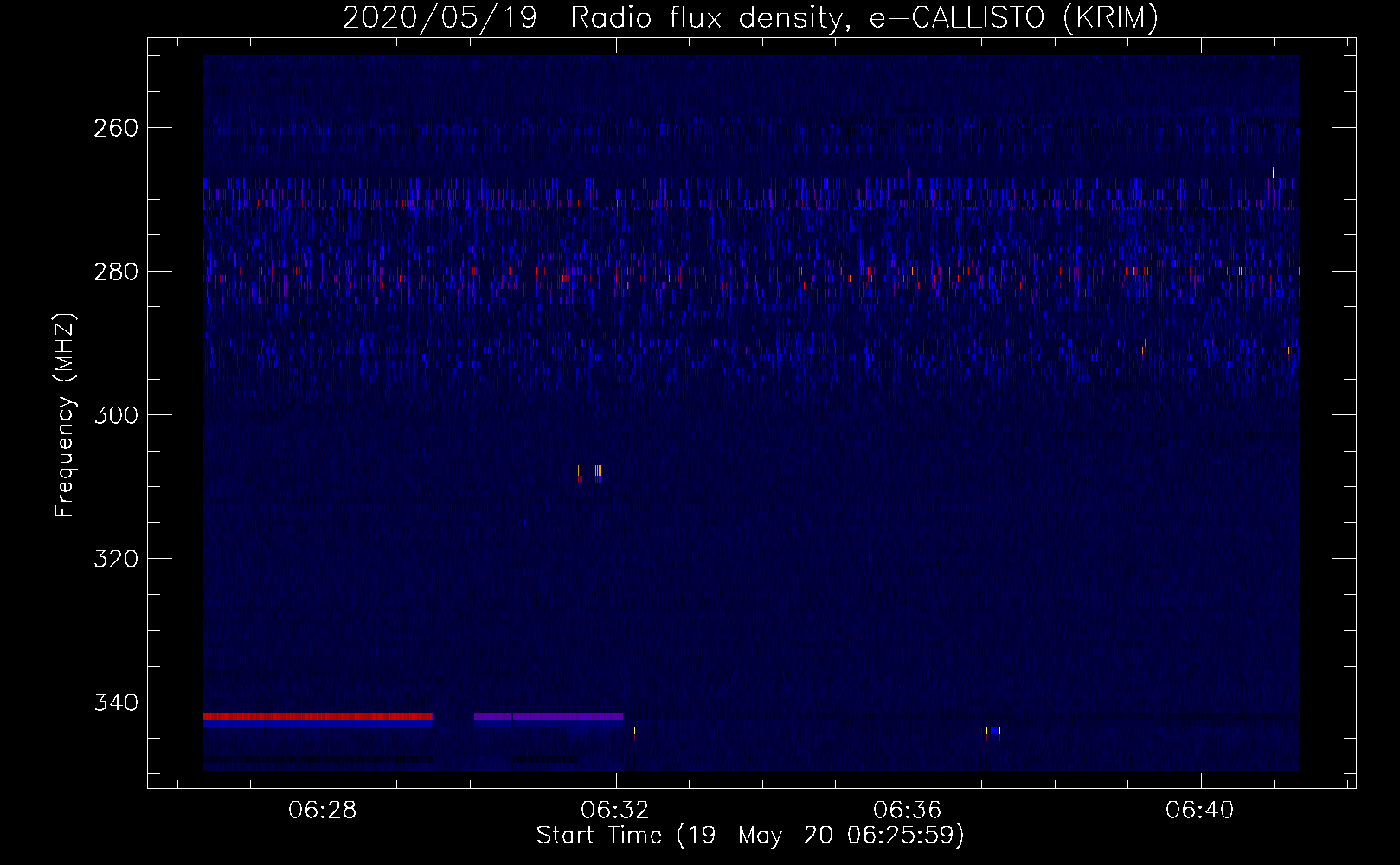Image resolution: width=1400 pixels, height=865 pixels.
Task: Click the 300 frequency tick label
Action: [114, 415]
